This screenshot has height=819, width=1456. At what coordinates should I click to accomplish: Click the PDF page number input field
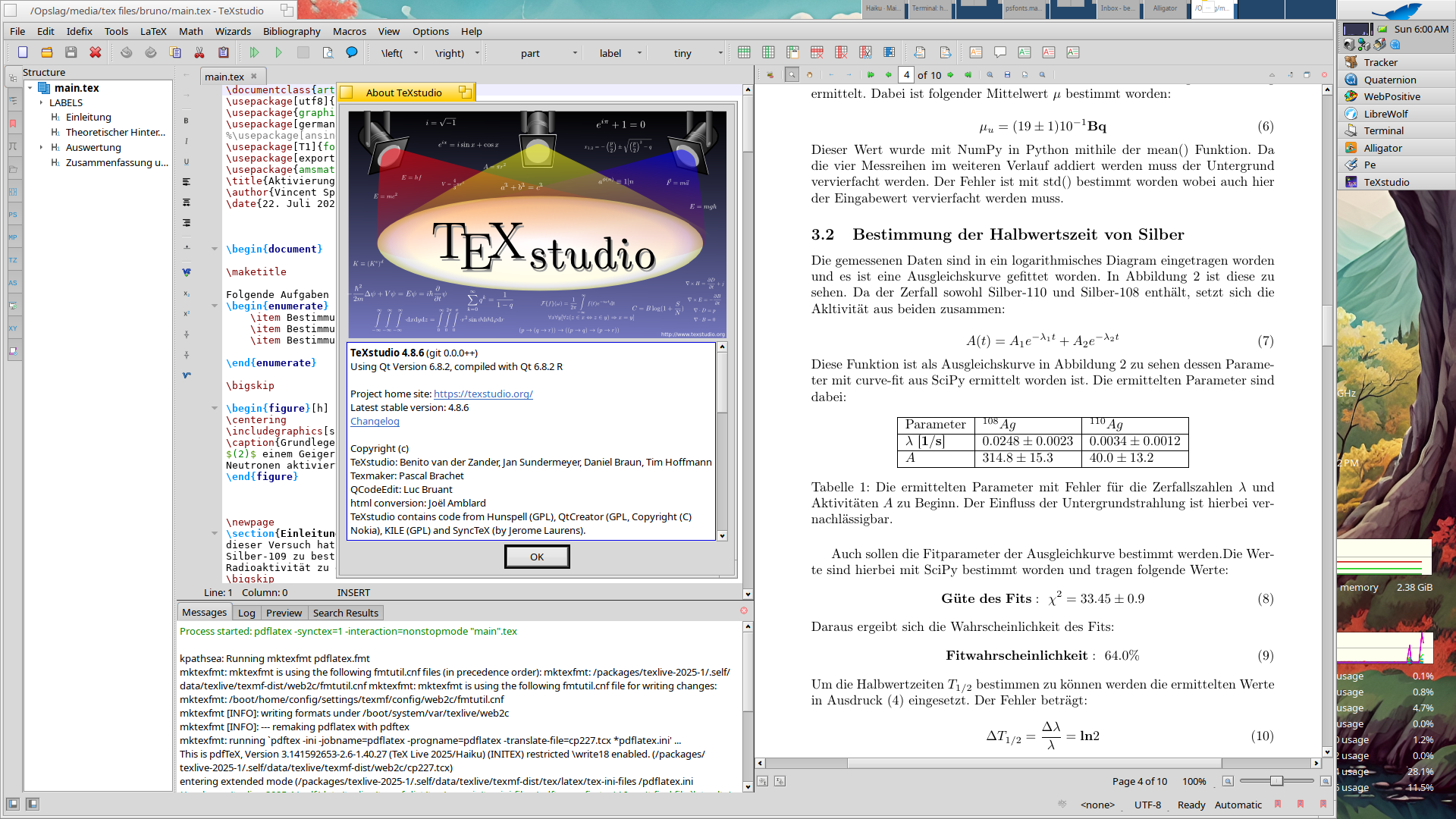pyautogui.click(x=906, y=74)
